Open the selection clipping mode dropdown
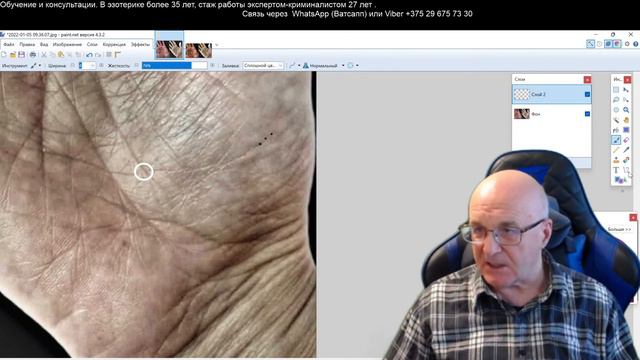Screen dimensions: 640x360 (x=353, y=65)
